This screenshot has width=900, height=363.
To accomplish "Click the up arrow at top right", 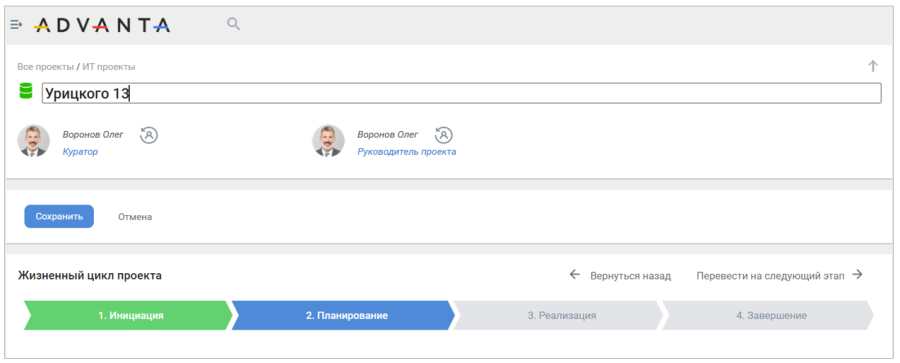I will pyautogui.click(x=872, y=66).
